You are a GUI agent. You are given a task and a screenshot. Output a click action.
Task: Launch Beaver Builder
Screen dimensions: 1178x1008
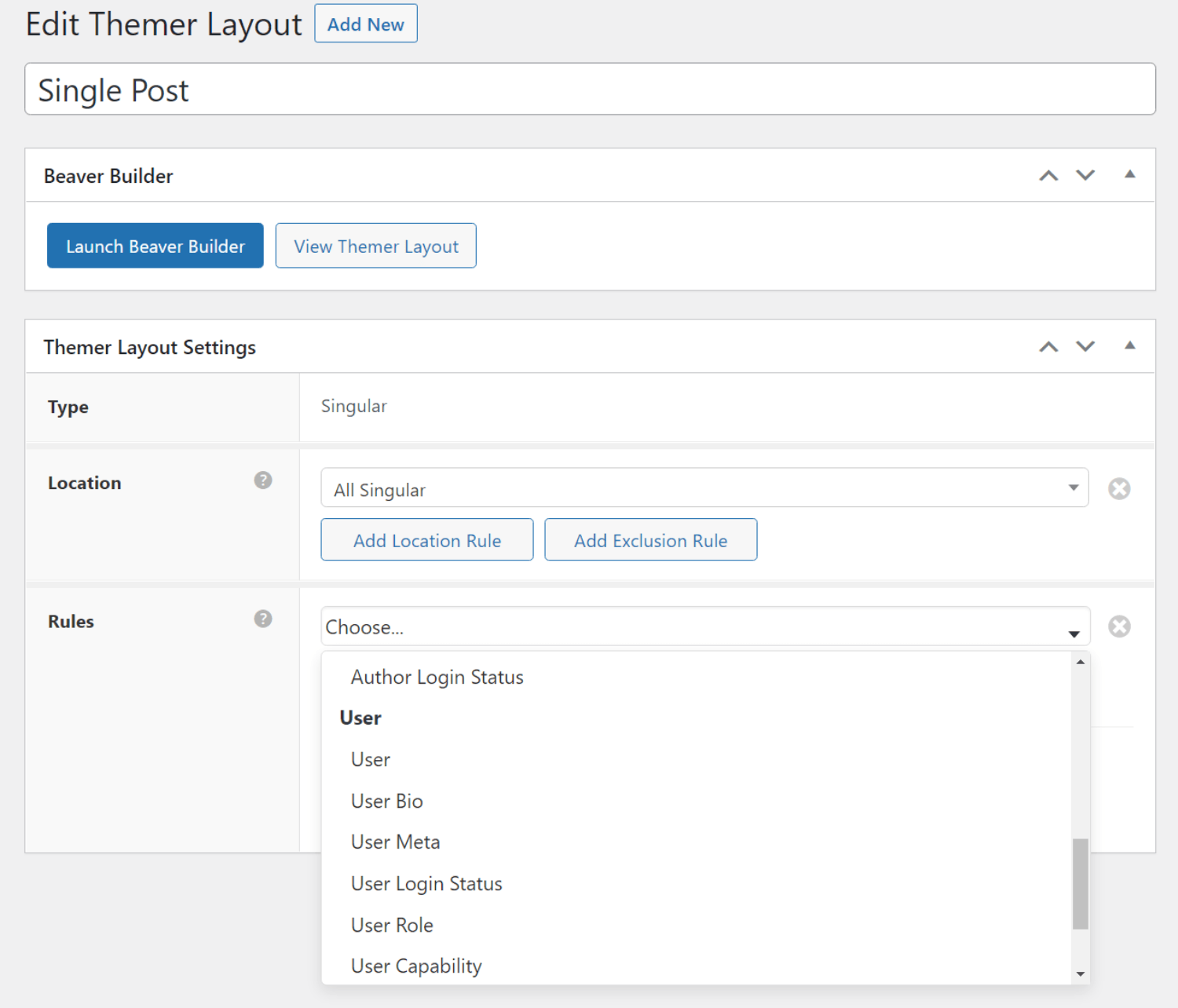pos(155,246)
